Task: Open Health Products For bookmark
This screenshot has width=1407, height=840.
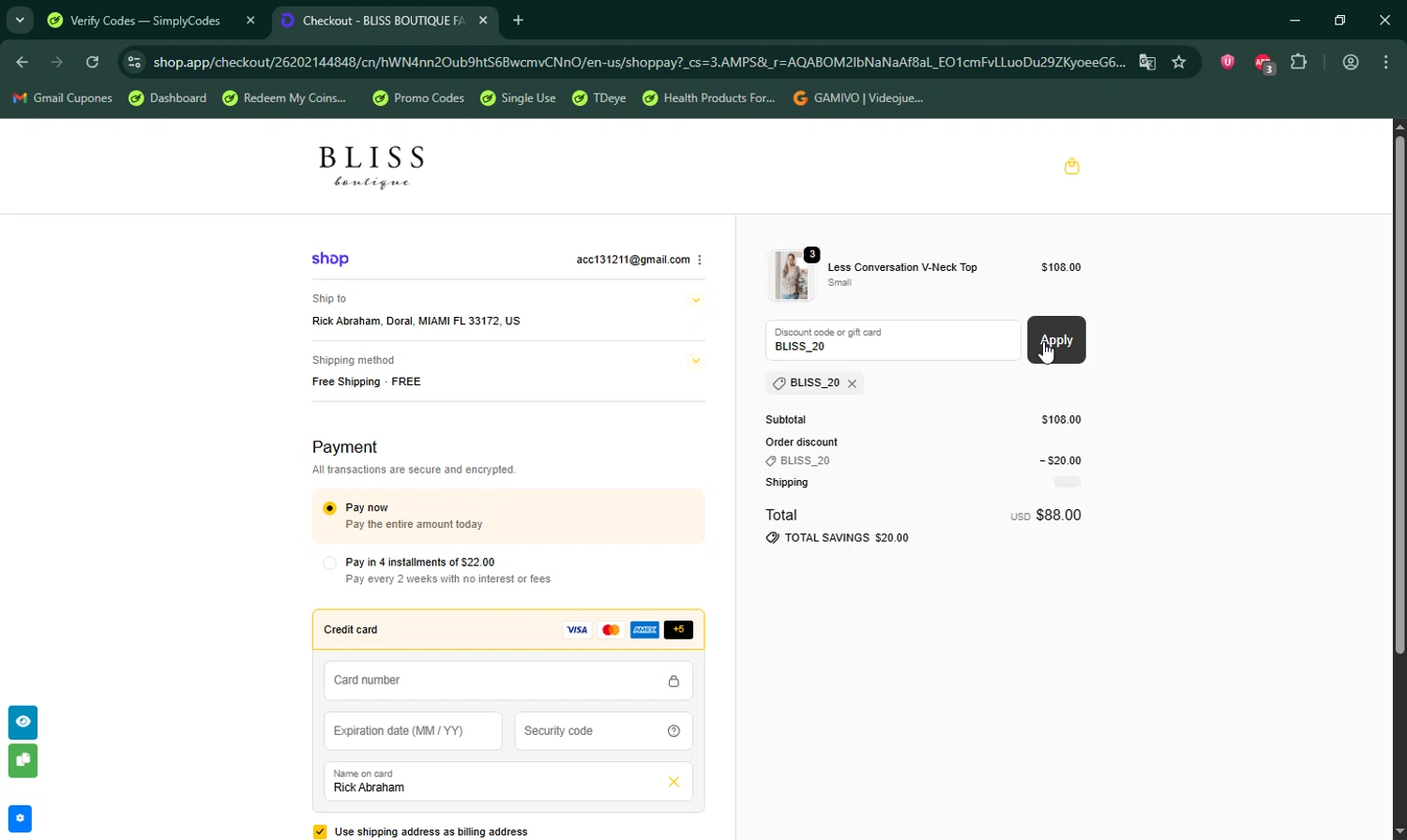Action: (709, 97)
